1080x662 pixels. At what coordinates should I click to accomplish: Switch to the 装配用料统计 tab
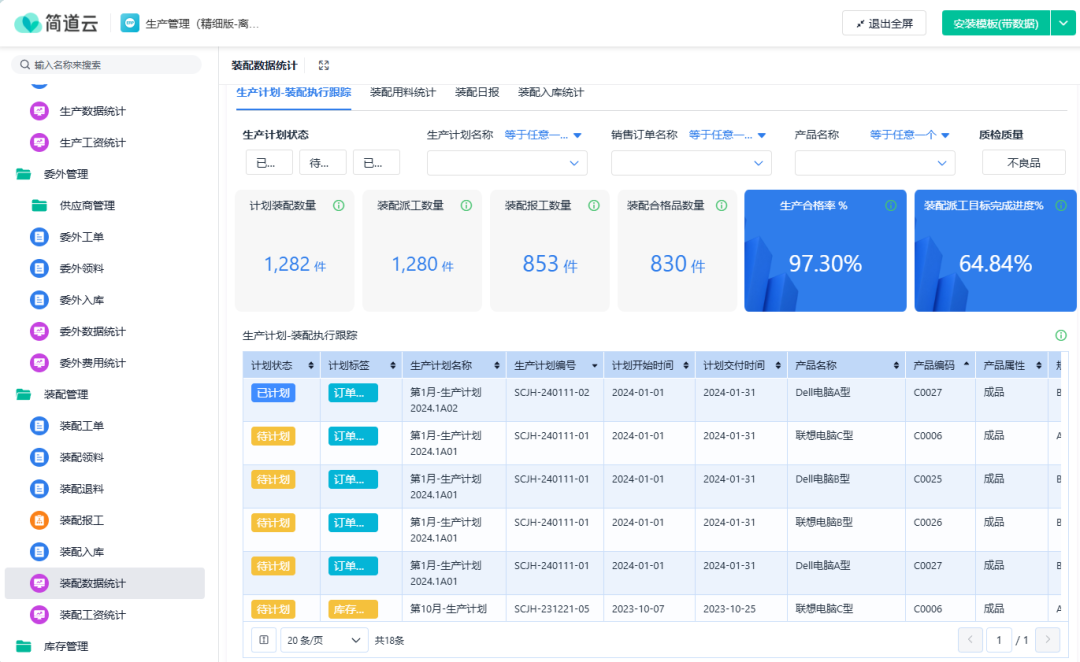[x=403, y=93]
